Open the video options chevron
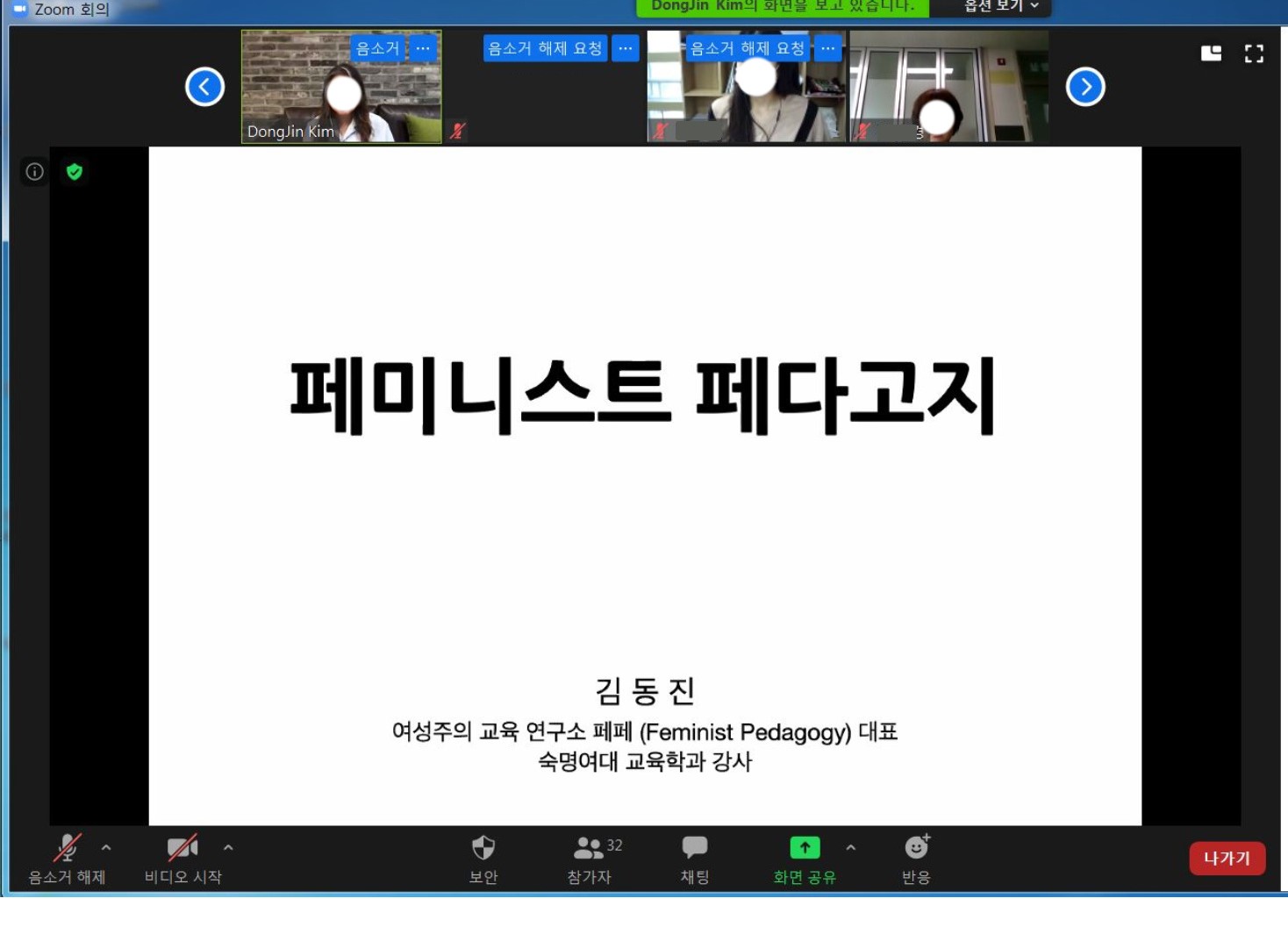1288x934 pixels. pos(227,849)
